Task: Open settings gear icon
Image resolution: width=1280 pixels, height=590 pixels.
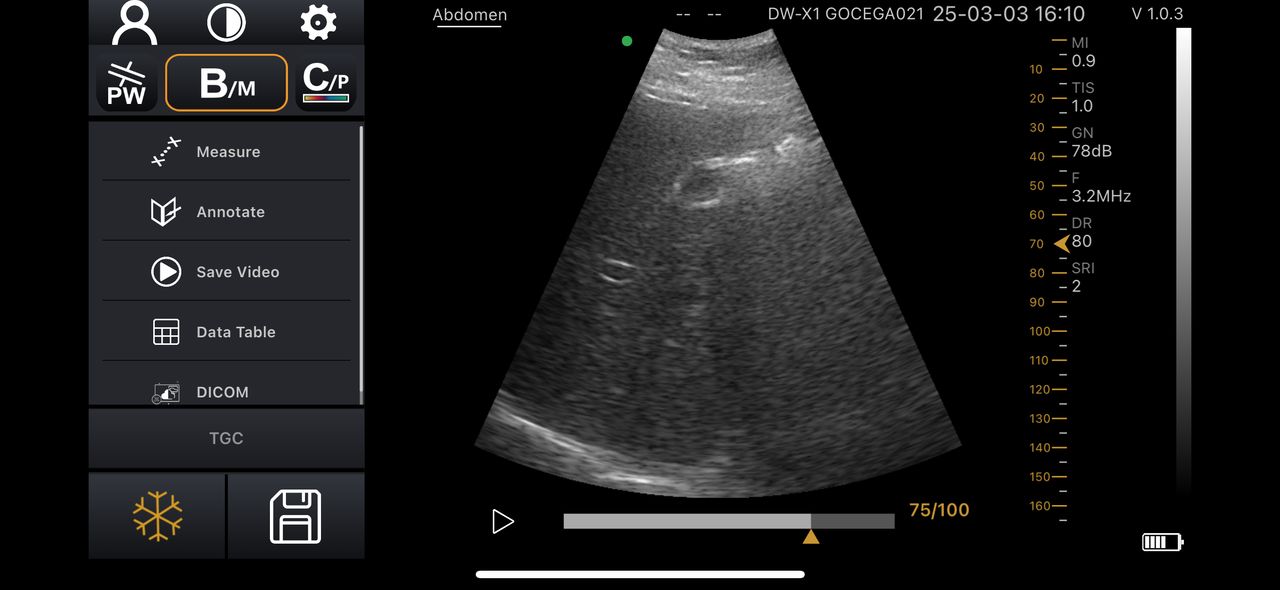Action: (318, 22)
